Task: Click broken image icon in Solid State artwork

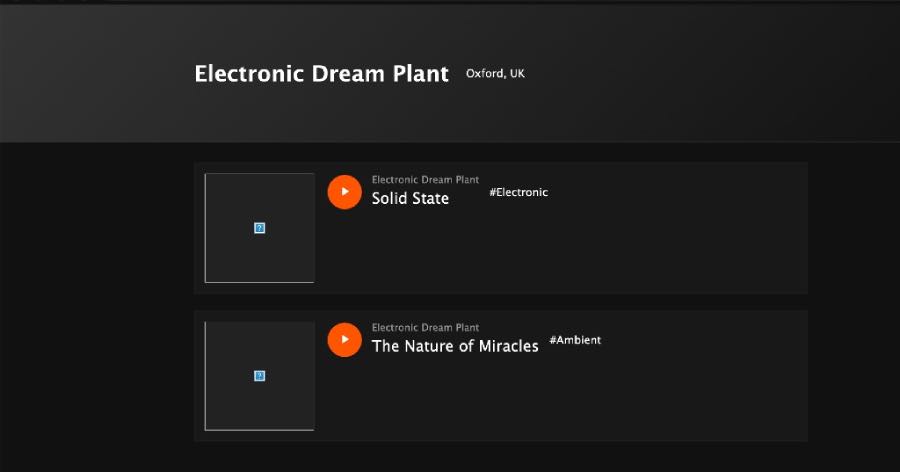Action: pyautogui.click(x=260, y=228)
